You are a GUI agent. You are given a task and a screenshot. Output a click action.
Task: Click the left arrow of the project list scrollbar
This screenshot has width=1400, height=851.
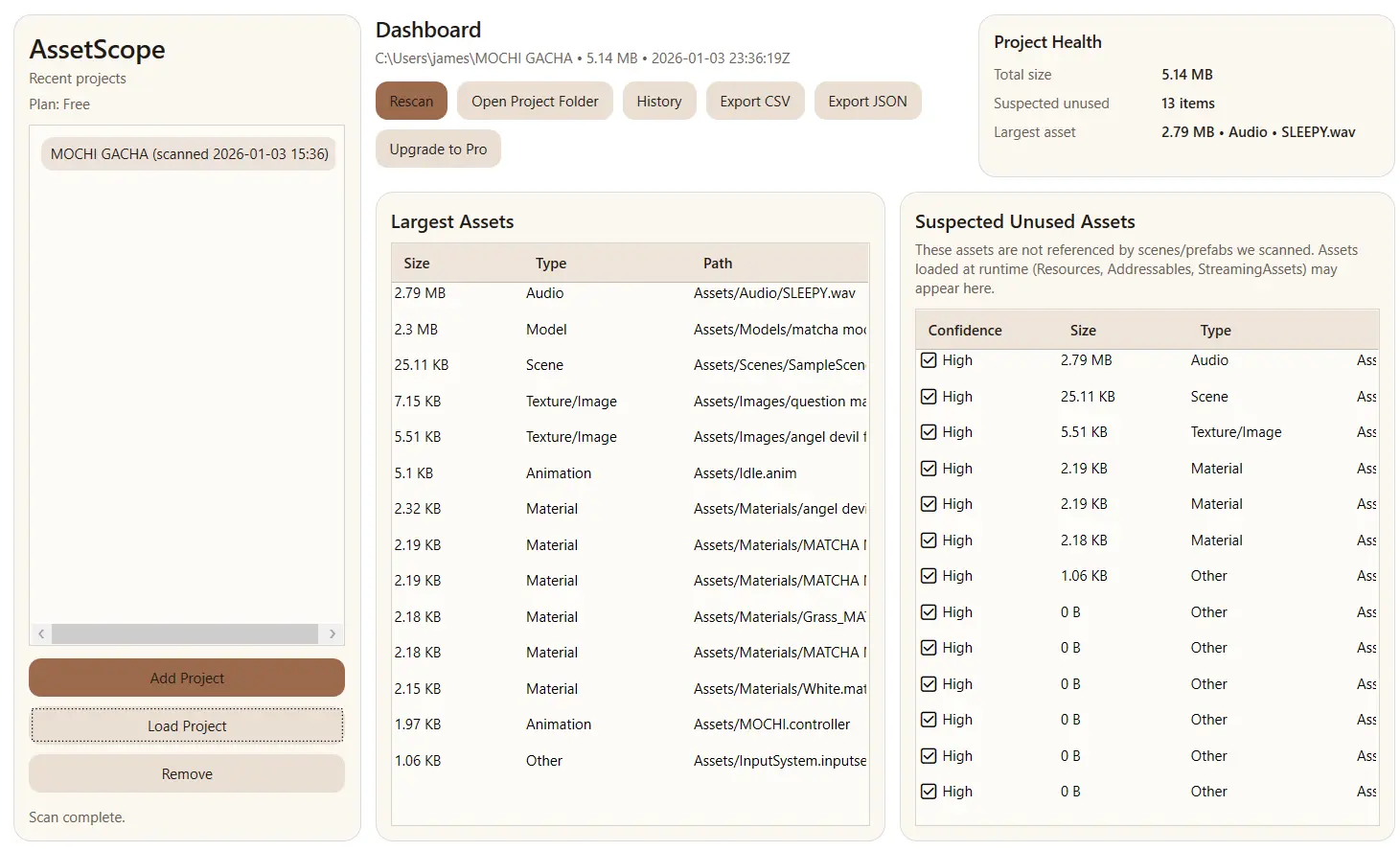pos(41,634)
